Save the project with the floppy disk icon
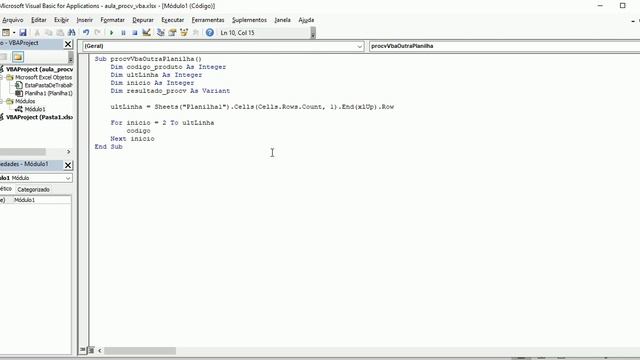 [23, 33]
